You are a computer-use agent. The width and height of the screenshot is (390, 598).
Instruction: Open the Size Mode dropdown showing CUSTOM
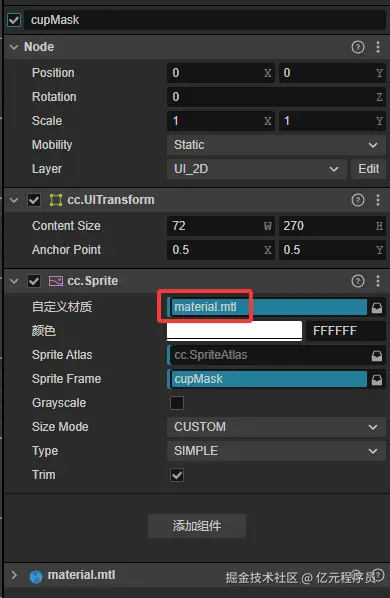(x=276, y=427)
